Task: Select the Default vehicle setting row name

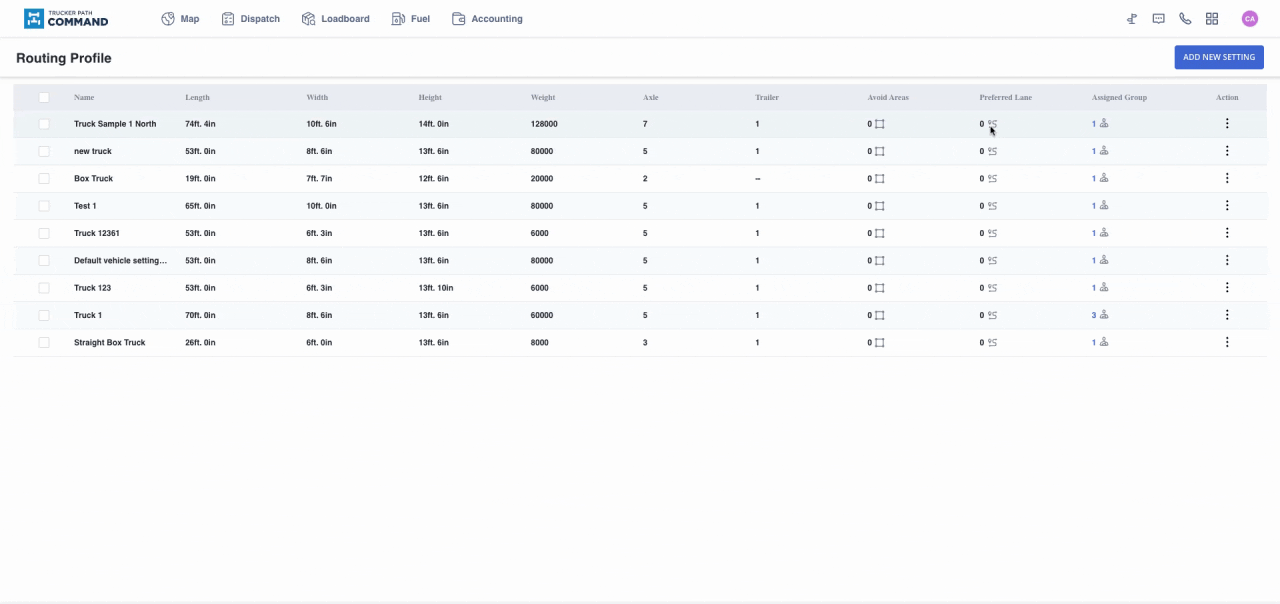Action: 120,261
